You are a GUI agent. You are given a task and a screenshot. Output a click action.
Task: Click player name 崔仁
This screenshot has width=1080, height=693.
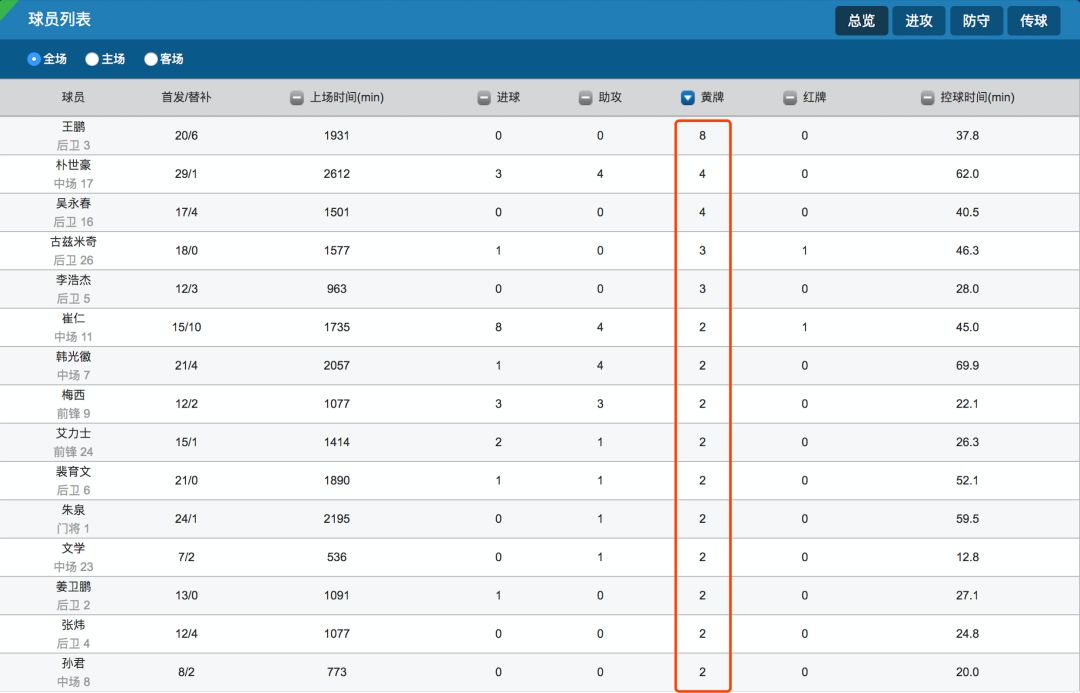pyautogui.click(x=73, y=318)
